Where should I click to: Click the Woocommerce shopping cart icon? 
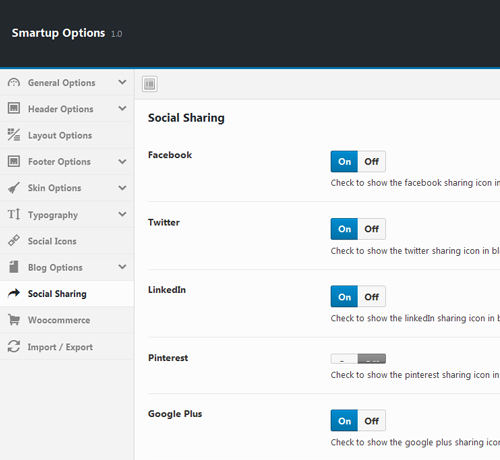click(14, 320)
